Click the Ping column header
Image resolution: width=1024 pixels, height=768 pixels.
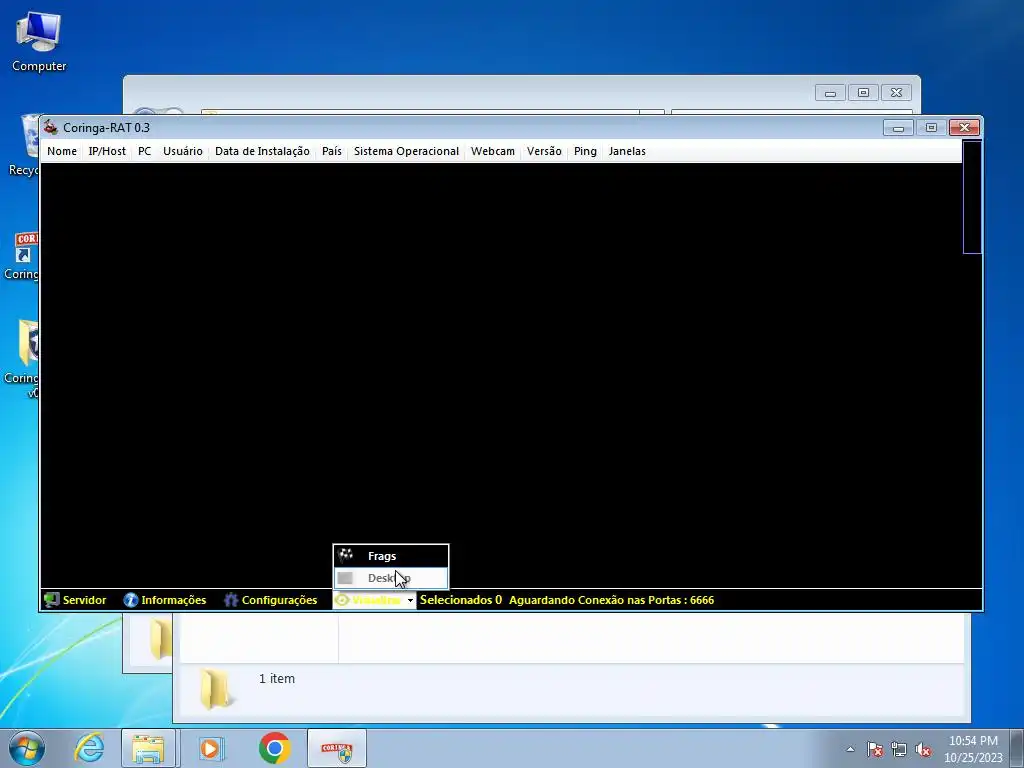pyautogui.click(x=585, y=151)
